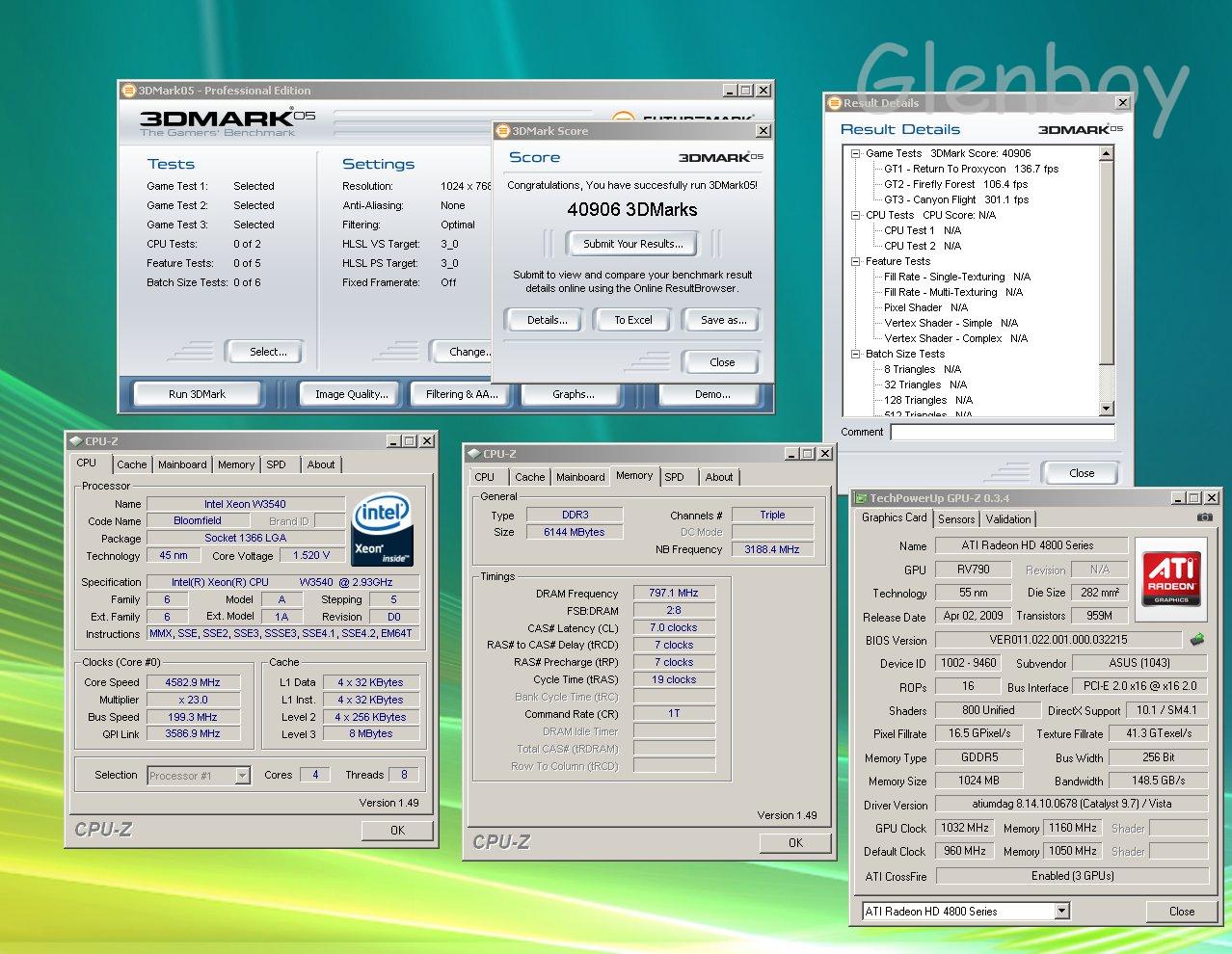This screenshot has width=1232, height=954.
Task: Click the Intel Xeon inside logo
Action: click(x=383, y=529)
